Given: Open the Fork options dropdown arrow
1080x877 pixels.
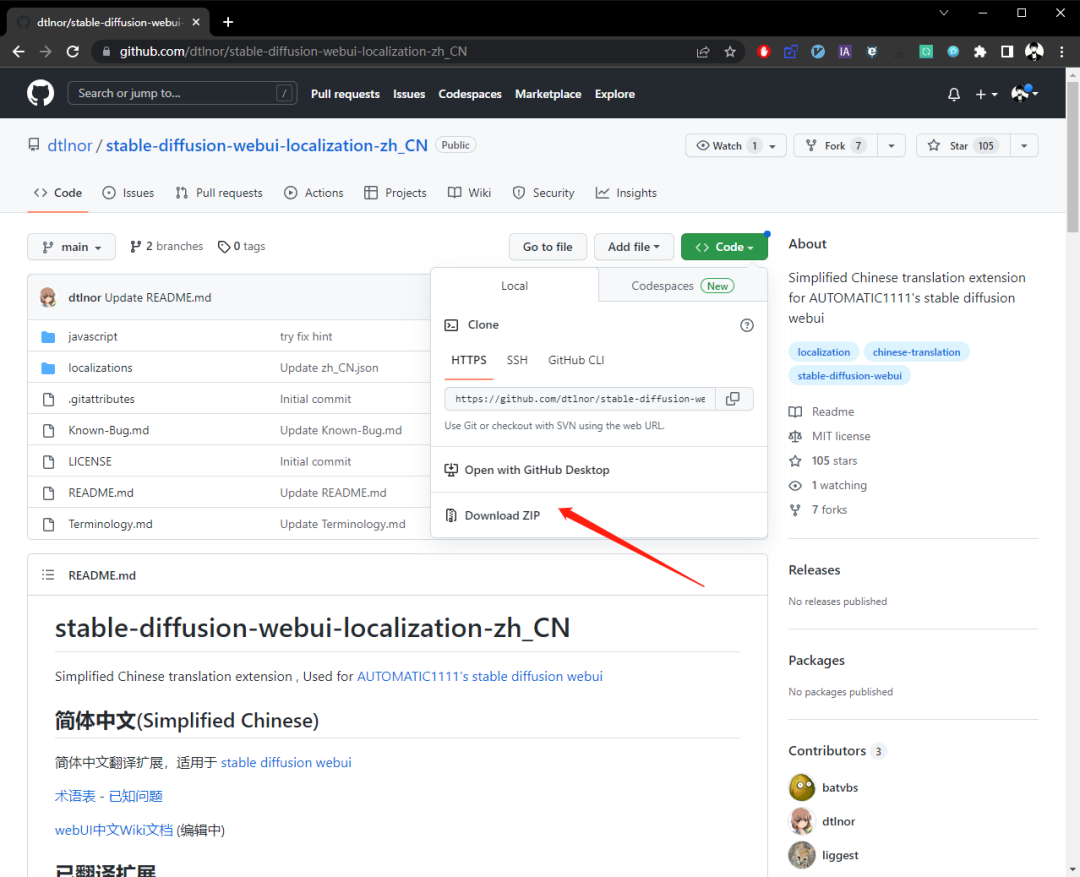Looking at the screenshot, I should point(891,146).
